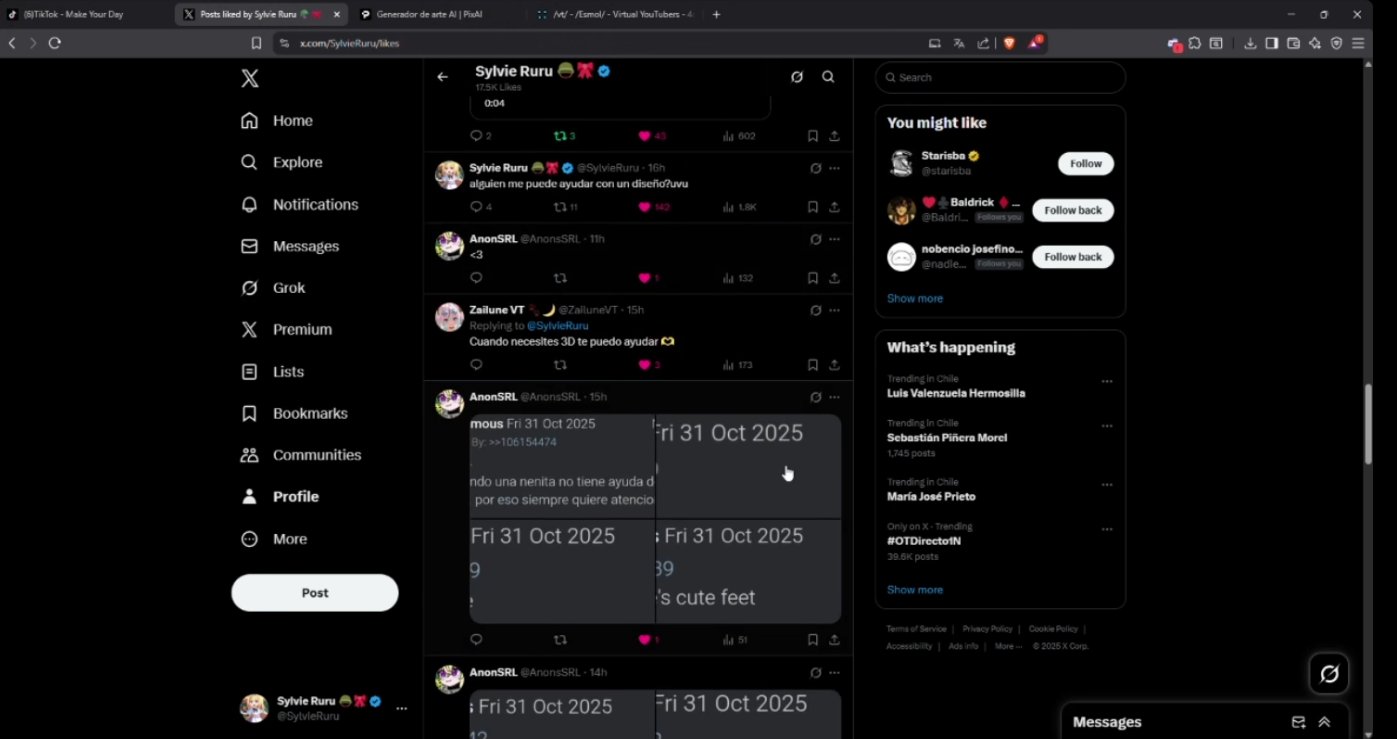Open options dots for María José Prieto trend
The height and width of the screenshot is (739, 1397).
click(1107, 485)
